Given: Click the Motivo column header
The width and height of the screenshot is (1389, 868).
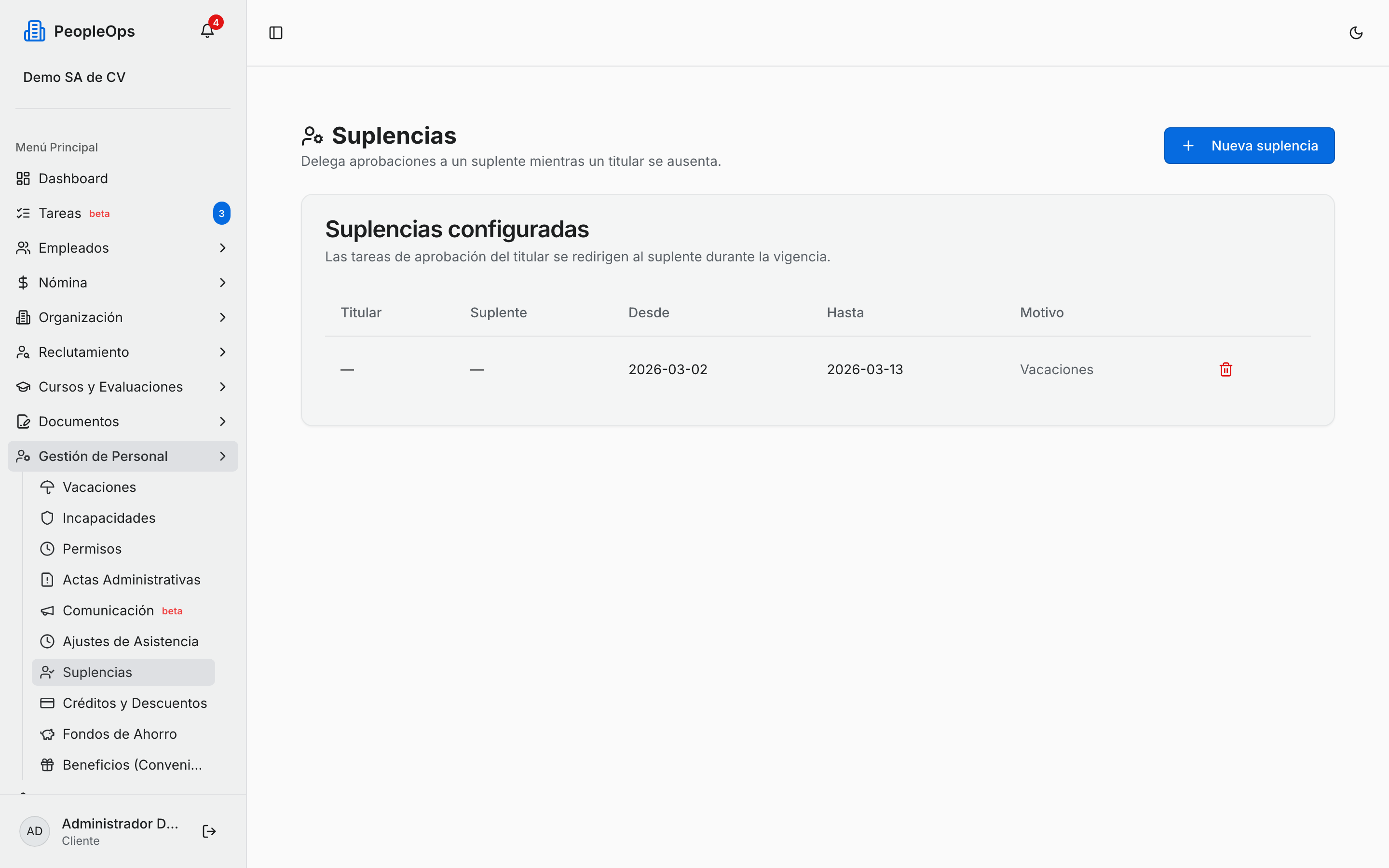Looking at the screenshot, I should [1041, 312].
